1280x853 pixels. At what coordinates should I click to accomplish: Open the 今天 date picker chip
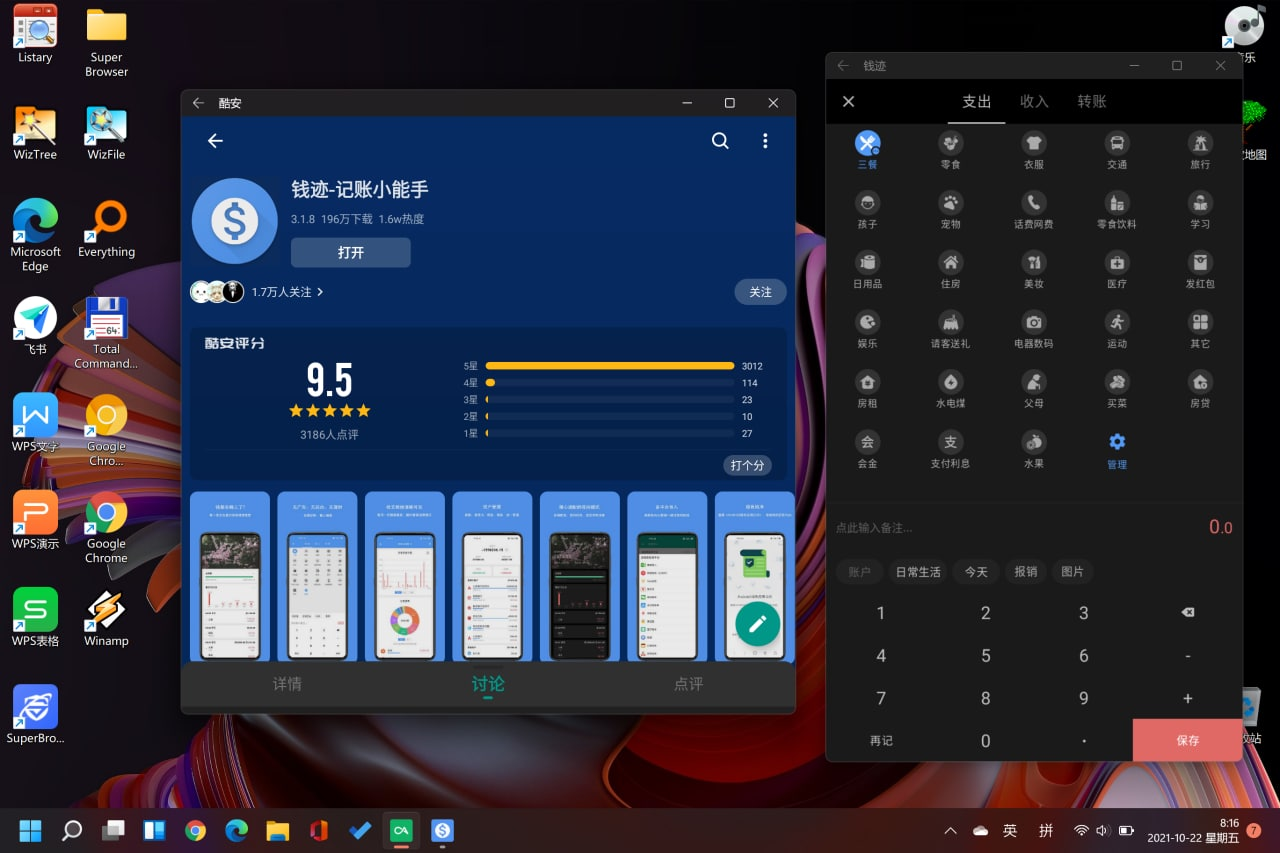click(x=976, y=572)
